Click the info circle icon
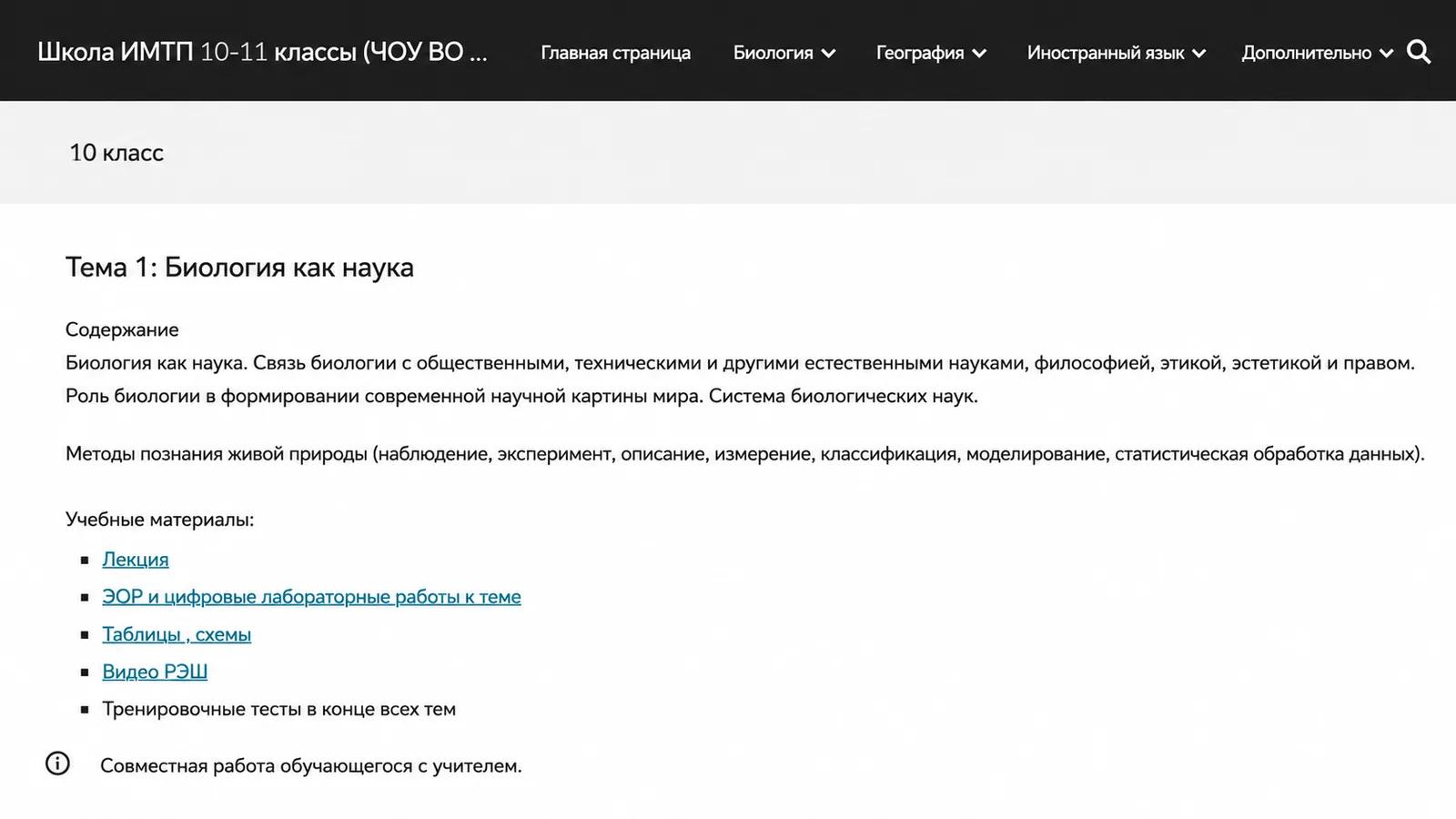 click(x=57, y=763)
